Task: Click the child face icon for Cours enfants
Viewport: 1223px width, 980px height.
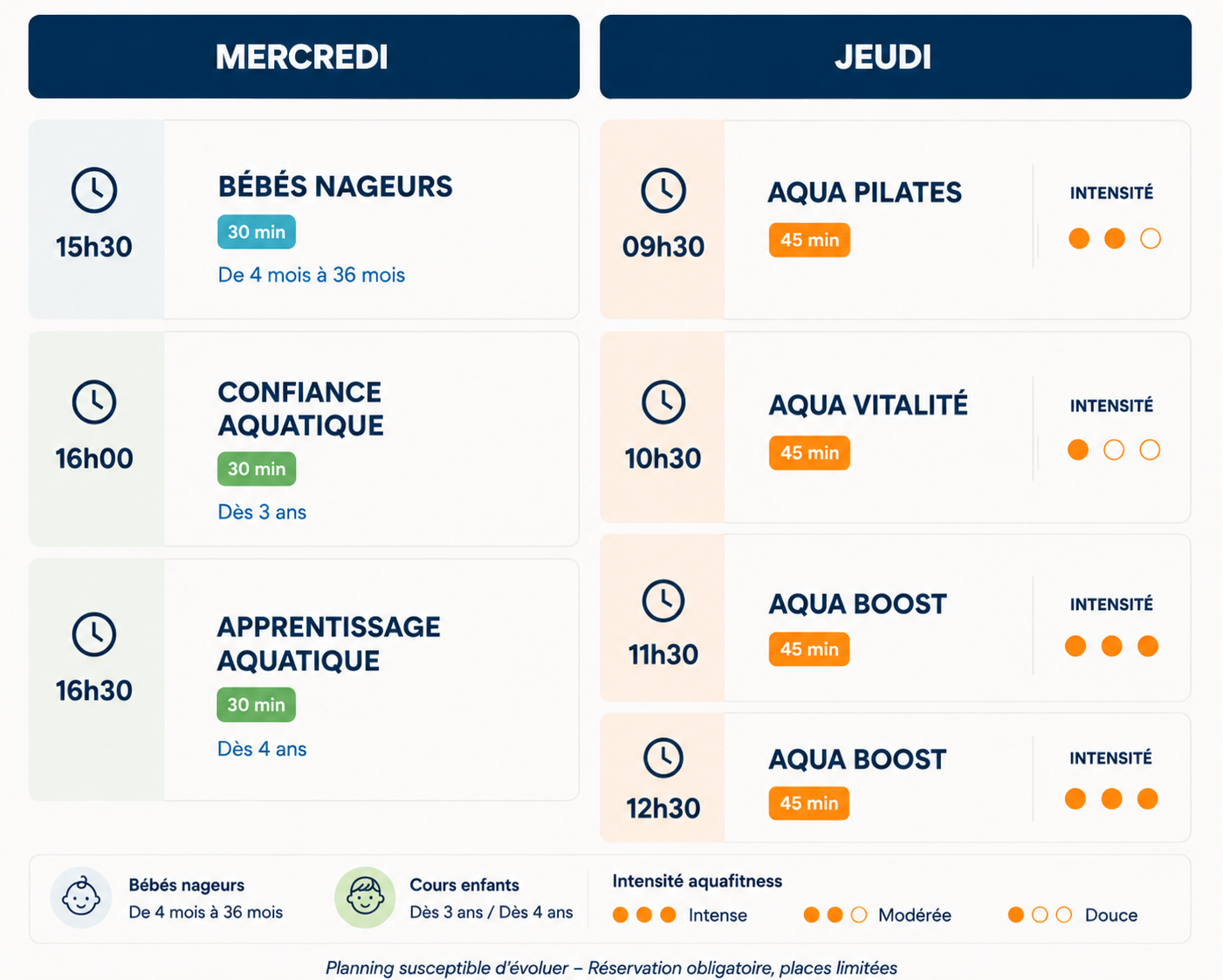Action: click(x=365, y=897)
